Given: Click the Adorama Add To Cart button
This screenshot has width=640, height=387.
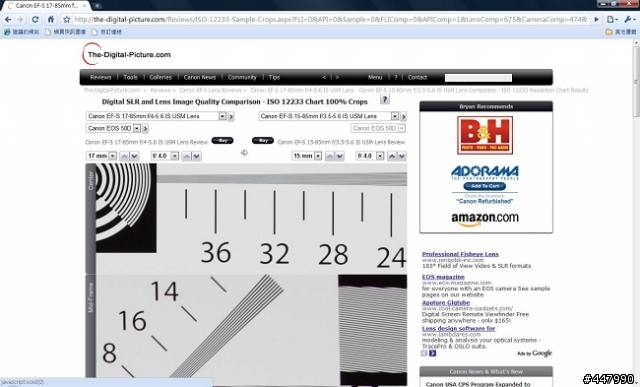Looking at the screenshot, I should pos(484,186).
